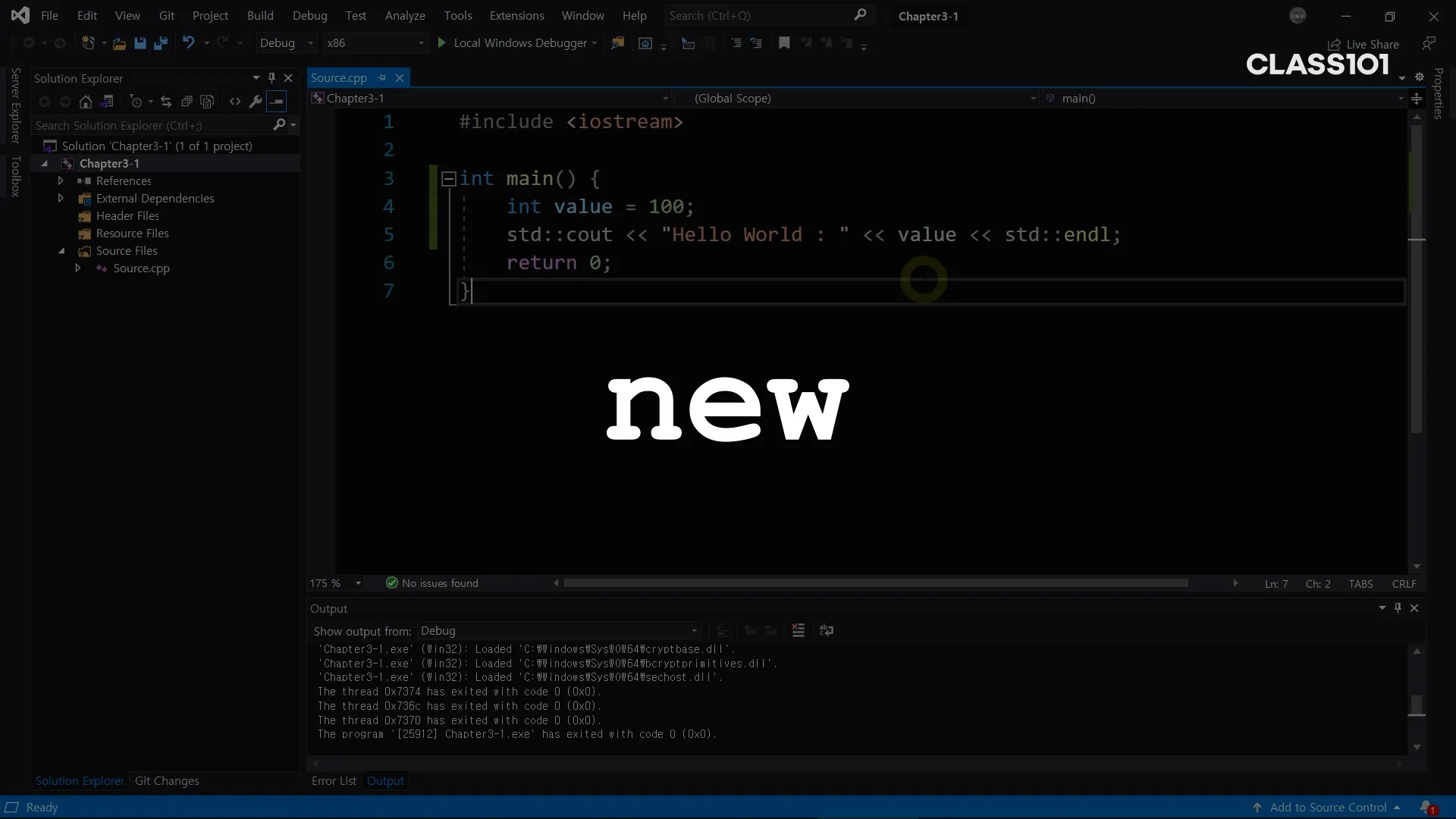The width and height of the screenshot is (1456, 819).
Task: Click the Bookmark icon in toolbar
Action: [784, 43]
